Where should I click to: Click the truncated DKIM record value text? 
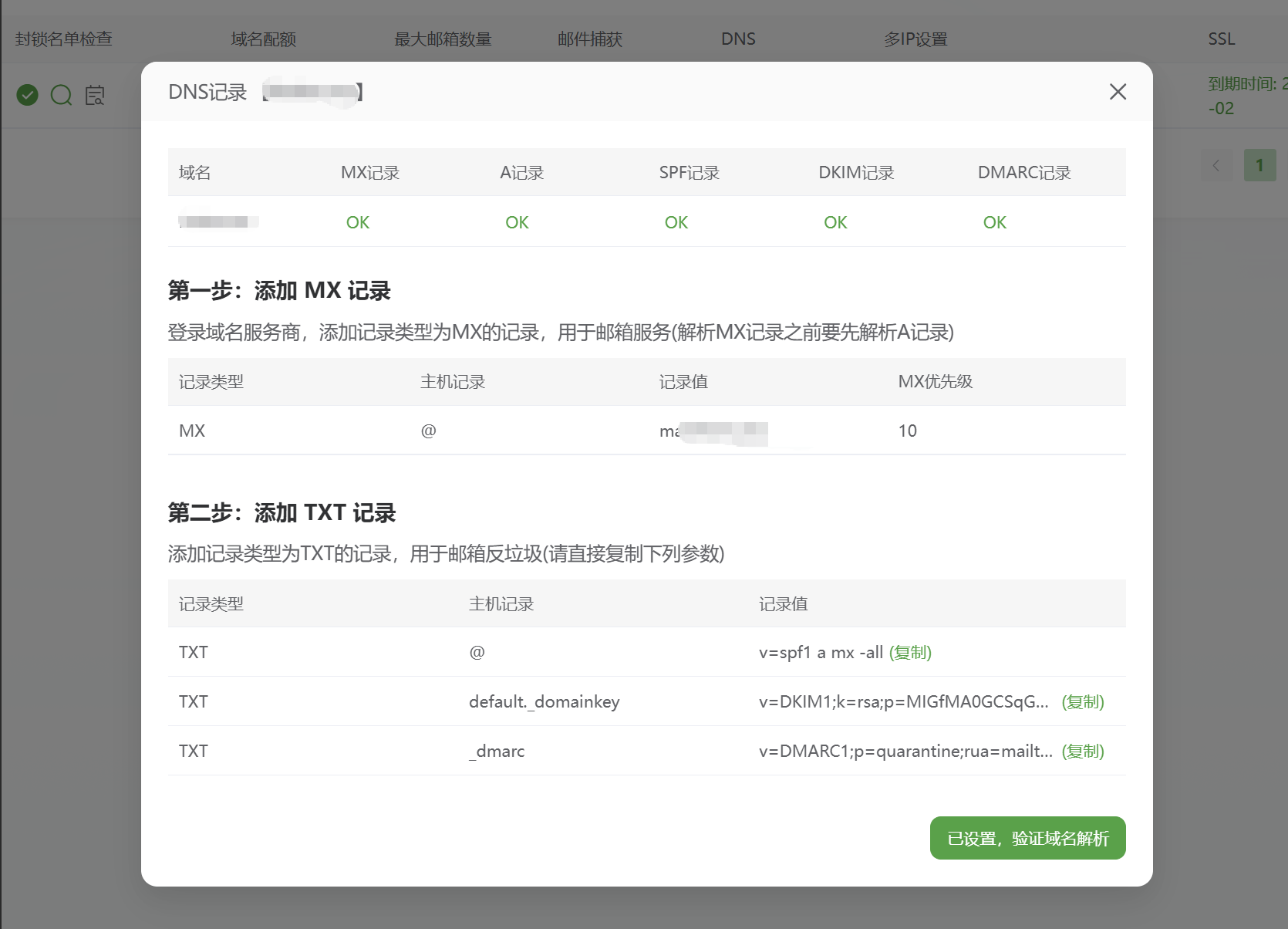tap(903, 702)
